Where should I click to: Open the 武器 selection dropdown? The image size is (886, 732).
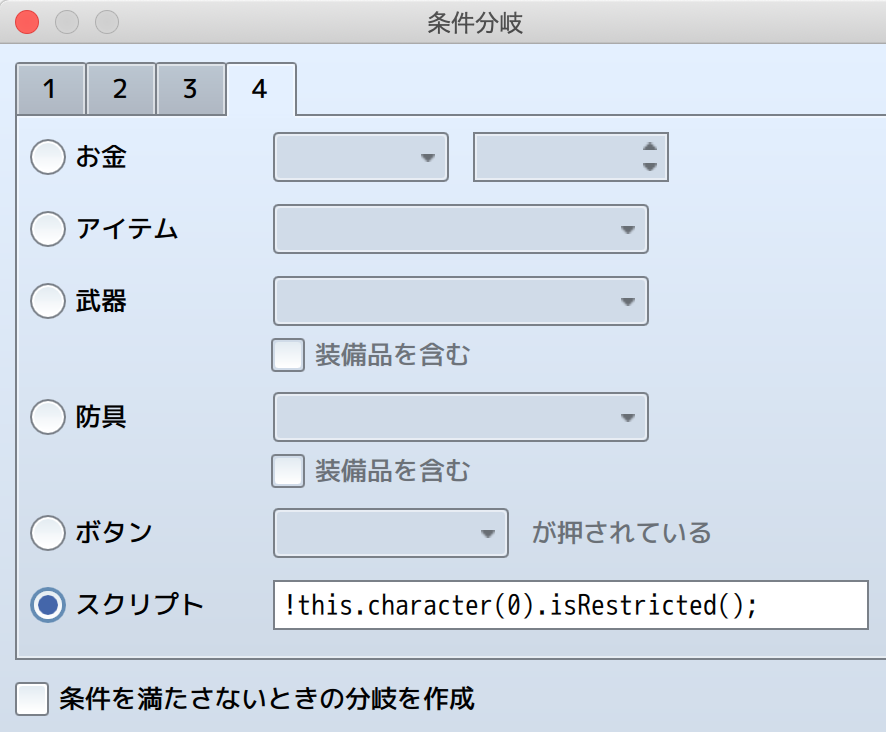(461, 301)
